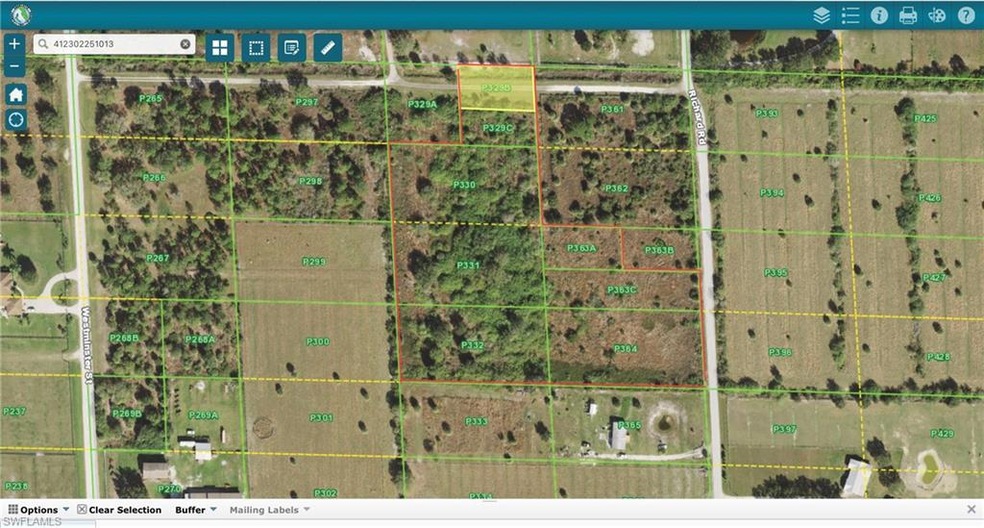The width and height of the screenshot is (984, 528).
Task: Select the ruler measurement tool
Action: [x=328, y=47]
